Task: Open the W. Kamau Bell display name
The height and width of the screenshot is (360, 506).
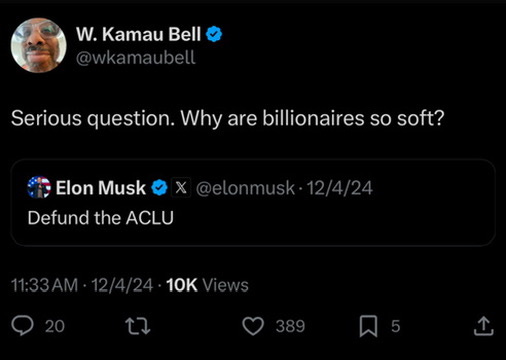Action: [x=138, y=34]
